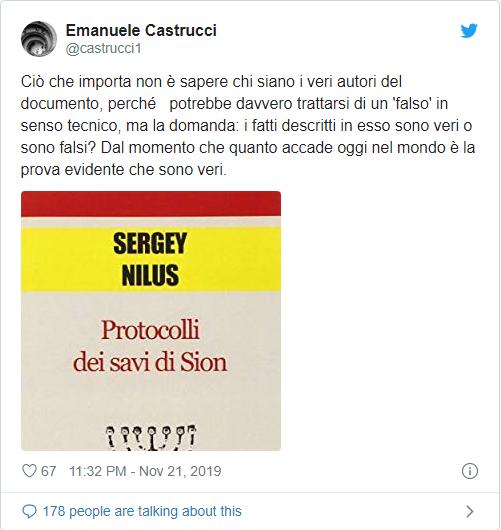Click the speech bubble reply icon
Image resolution: width=501 pixels, height=530 pixels.
point(29,511)
